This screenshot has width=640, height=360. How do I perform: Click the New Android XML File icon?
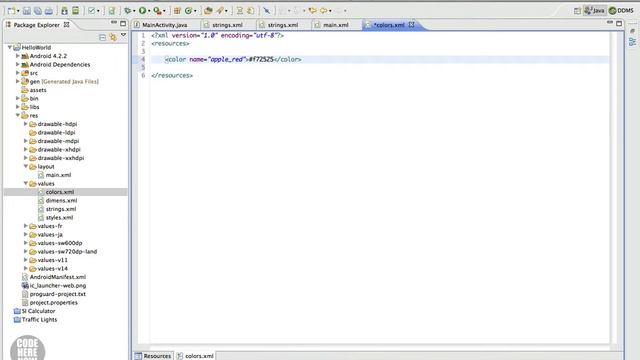coord(111,11)
